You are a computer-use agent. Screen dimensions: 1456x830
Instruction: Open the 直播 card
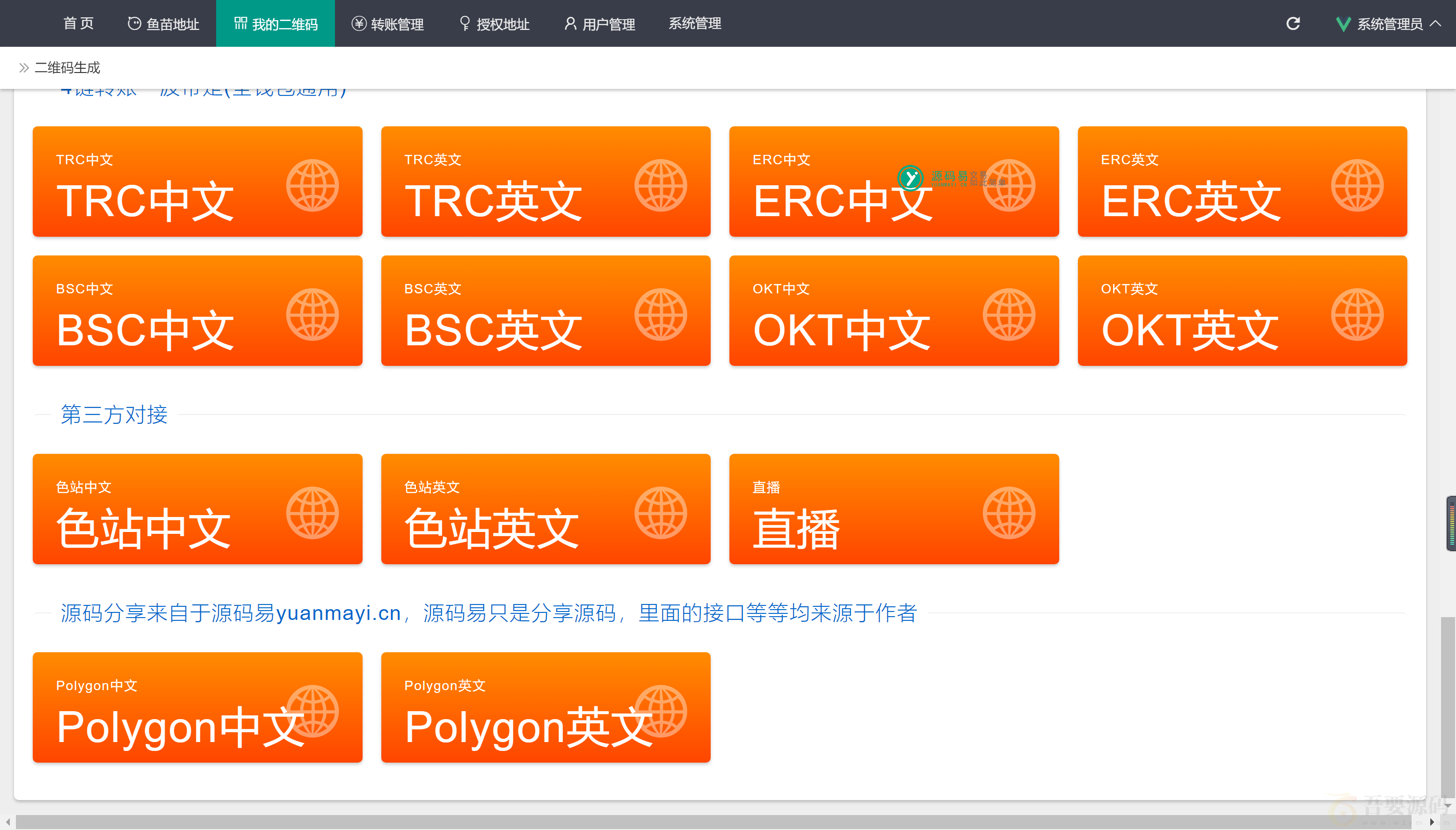(894, 509)
